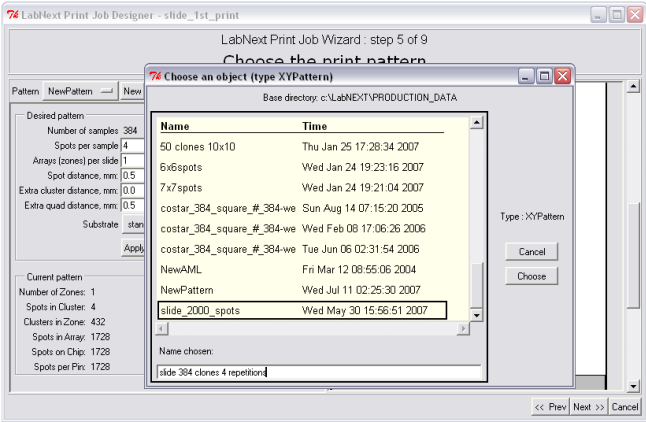Click the main window vertical scrollbar thumb
This screenshot has height=422, width=646.
(633, 256)
